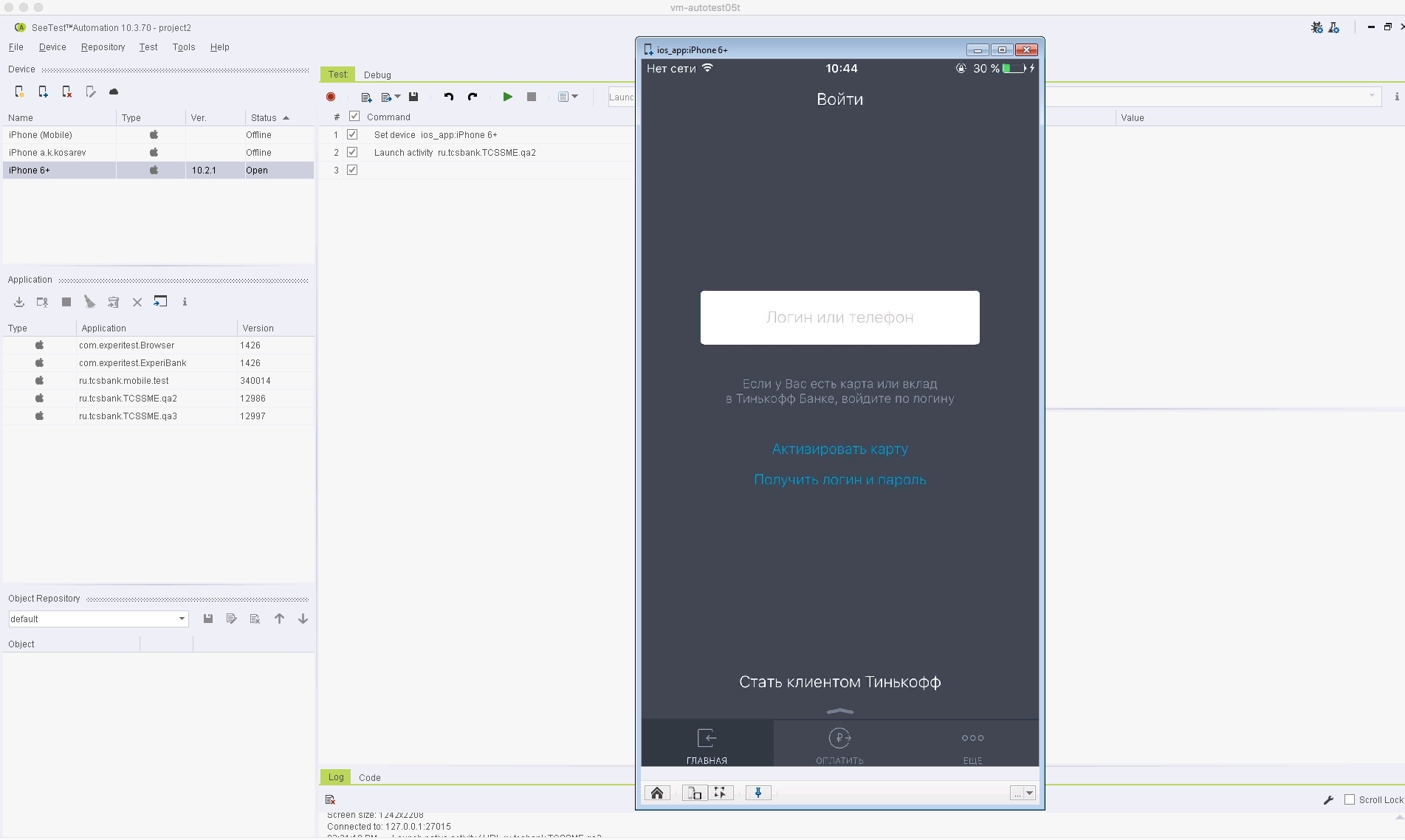Move object down with the down arrow
Viewport: 1405px width, 840px height.
click(303, 619)
